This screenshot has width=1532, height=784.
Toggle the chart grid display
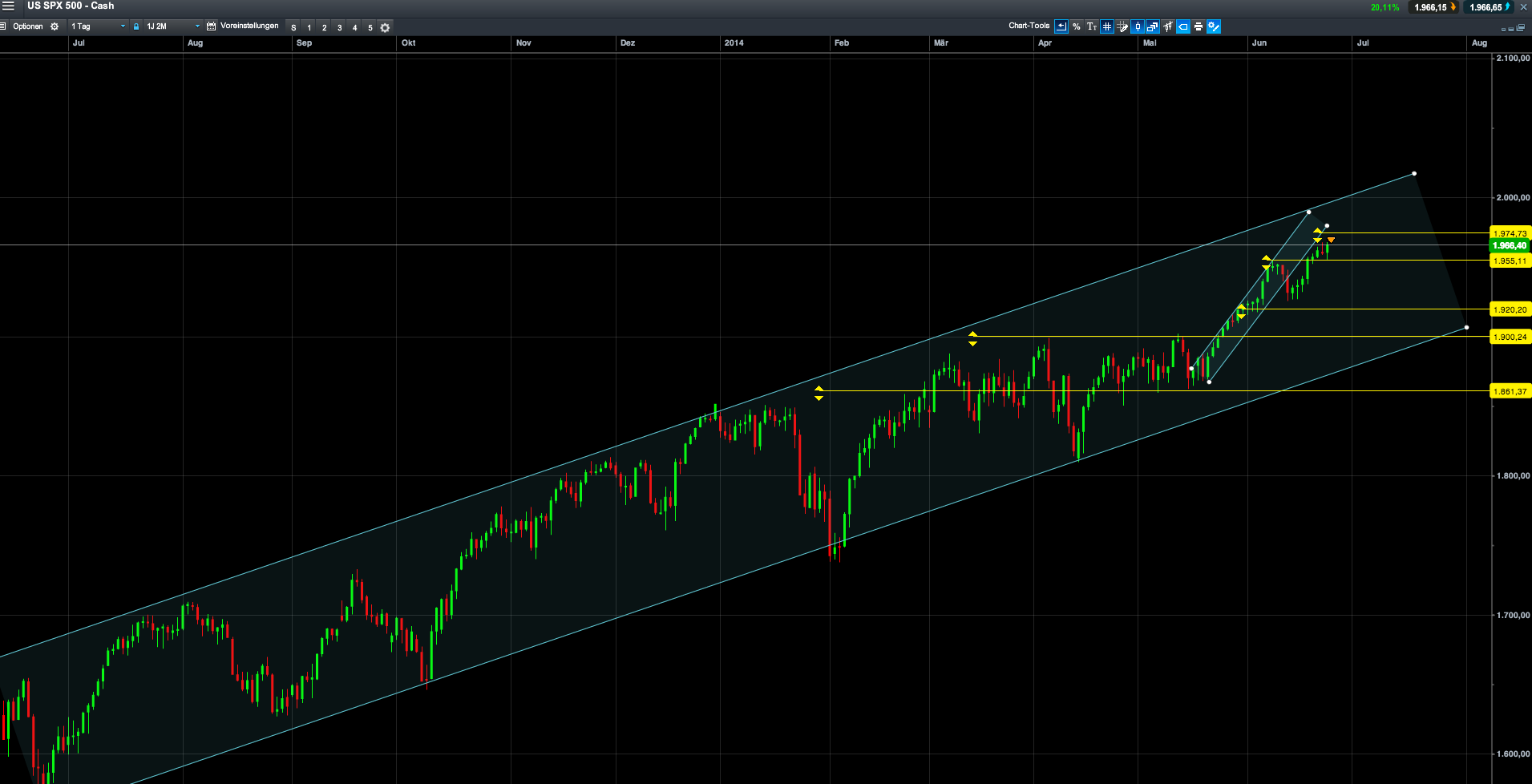[x=1106, y=26]
